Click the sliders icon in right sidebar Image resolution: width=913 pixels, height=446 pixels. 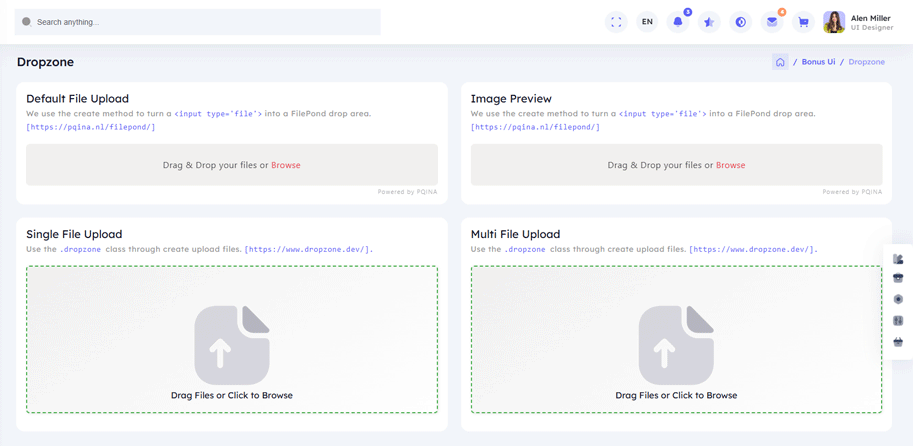pyautogui.click(x=898, y=321)
